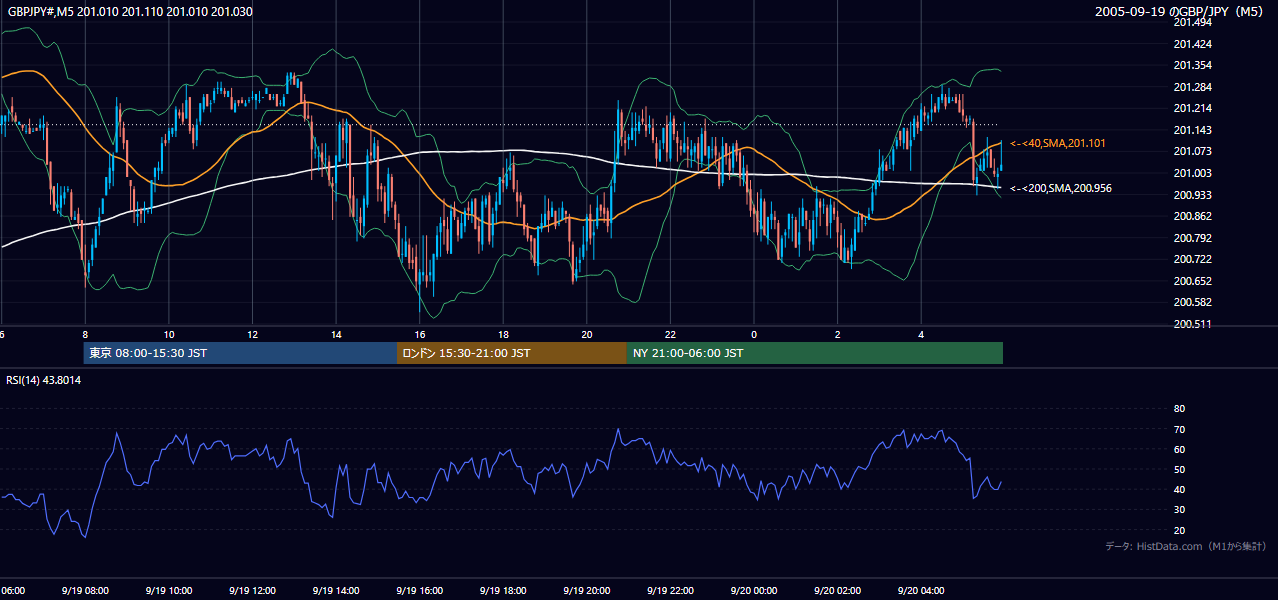Select the 200 SMA 200.956 label
Screen dimensions: 1278x600
1061,188
